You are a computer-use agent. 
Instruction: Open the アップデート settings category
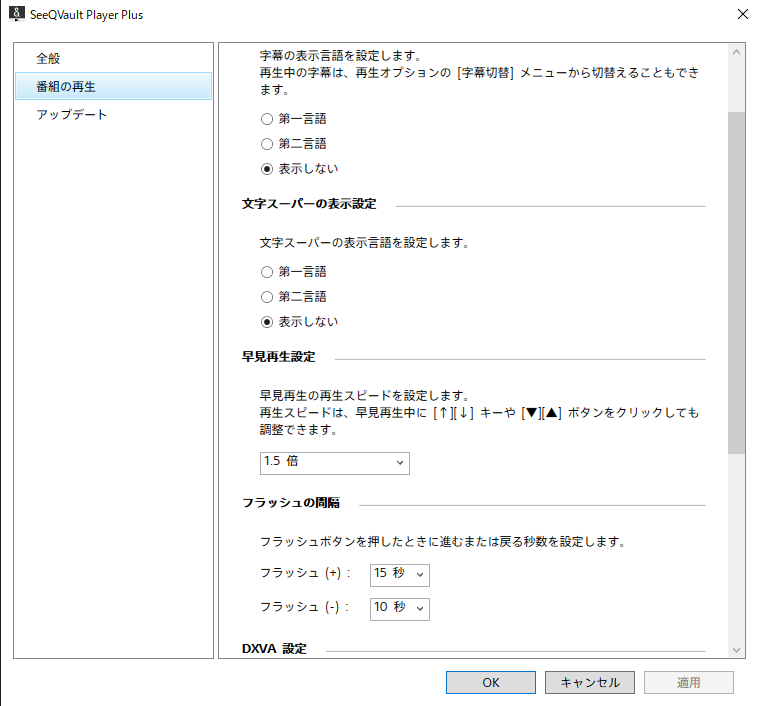tap(72, 115)
